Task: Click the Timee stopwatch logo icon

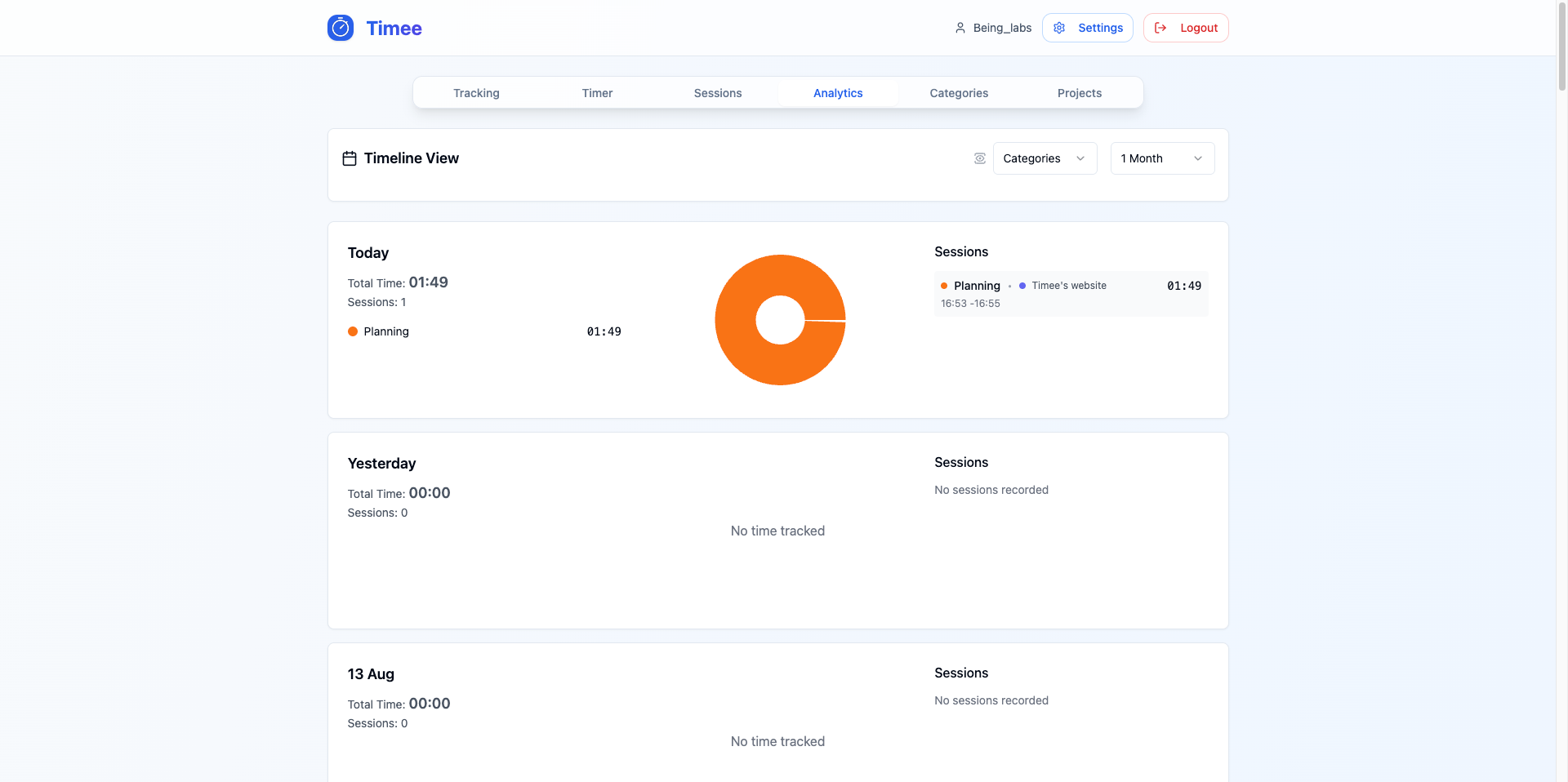Action: [x=340, y=27]
